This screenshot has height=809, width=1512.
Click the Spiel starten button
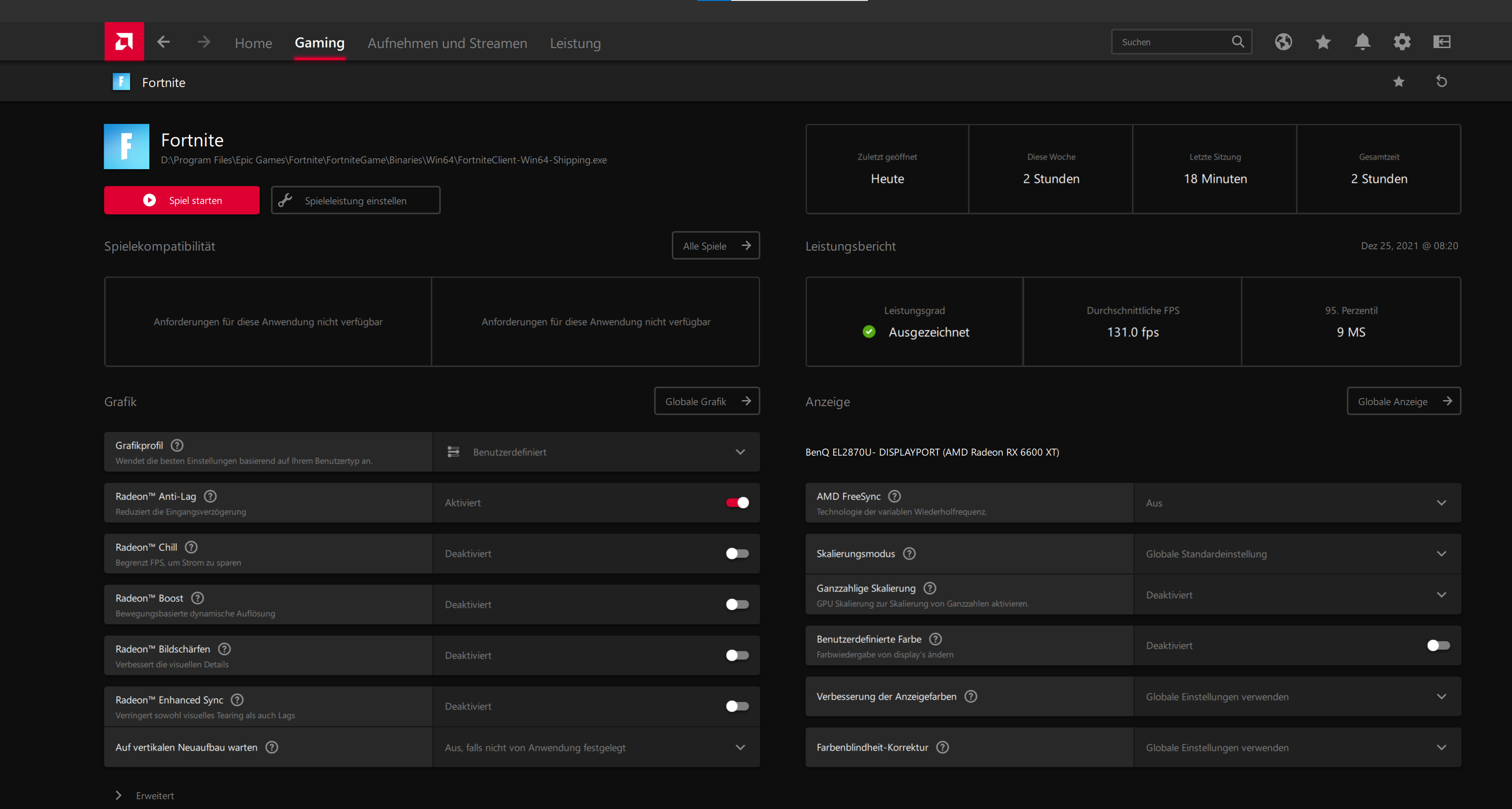(x=181, y=200)
